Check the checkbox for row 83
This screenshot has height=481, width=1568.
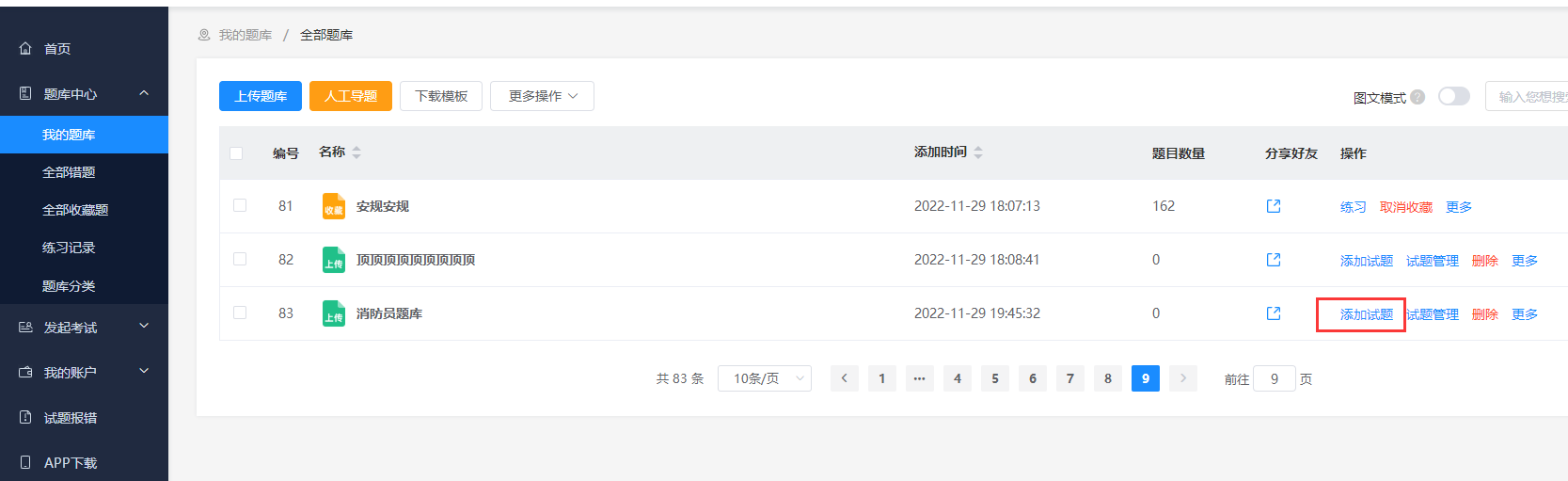[240, 313]
